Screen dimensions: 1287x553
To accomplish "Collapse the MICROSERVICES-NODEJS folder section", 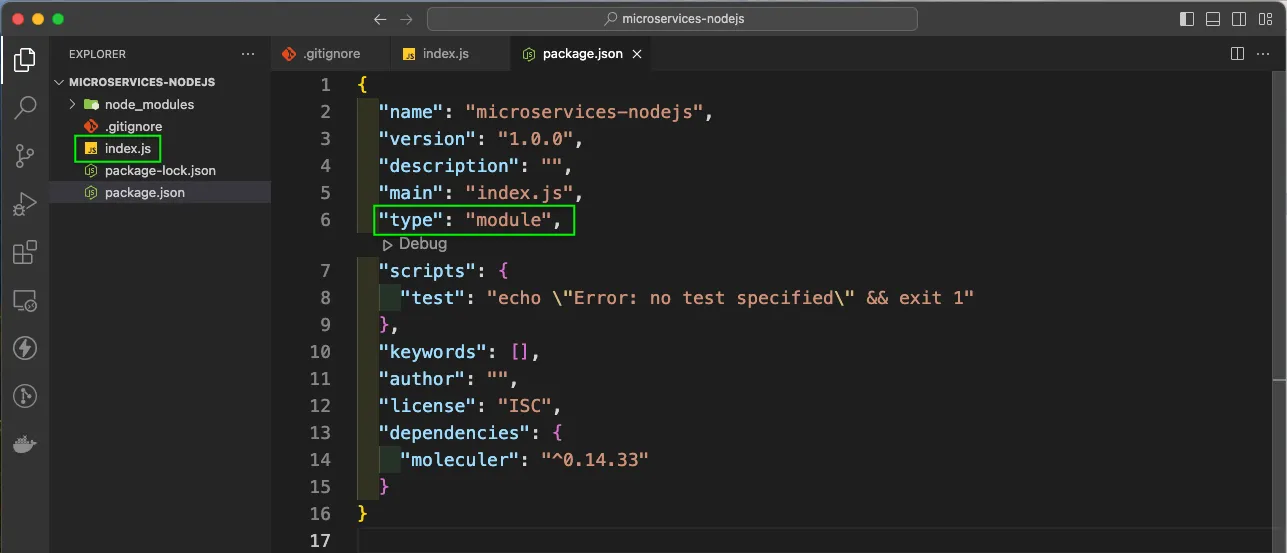I will (x=160, y=82).
